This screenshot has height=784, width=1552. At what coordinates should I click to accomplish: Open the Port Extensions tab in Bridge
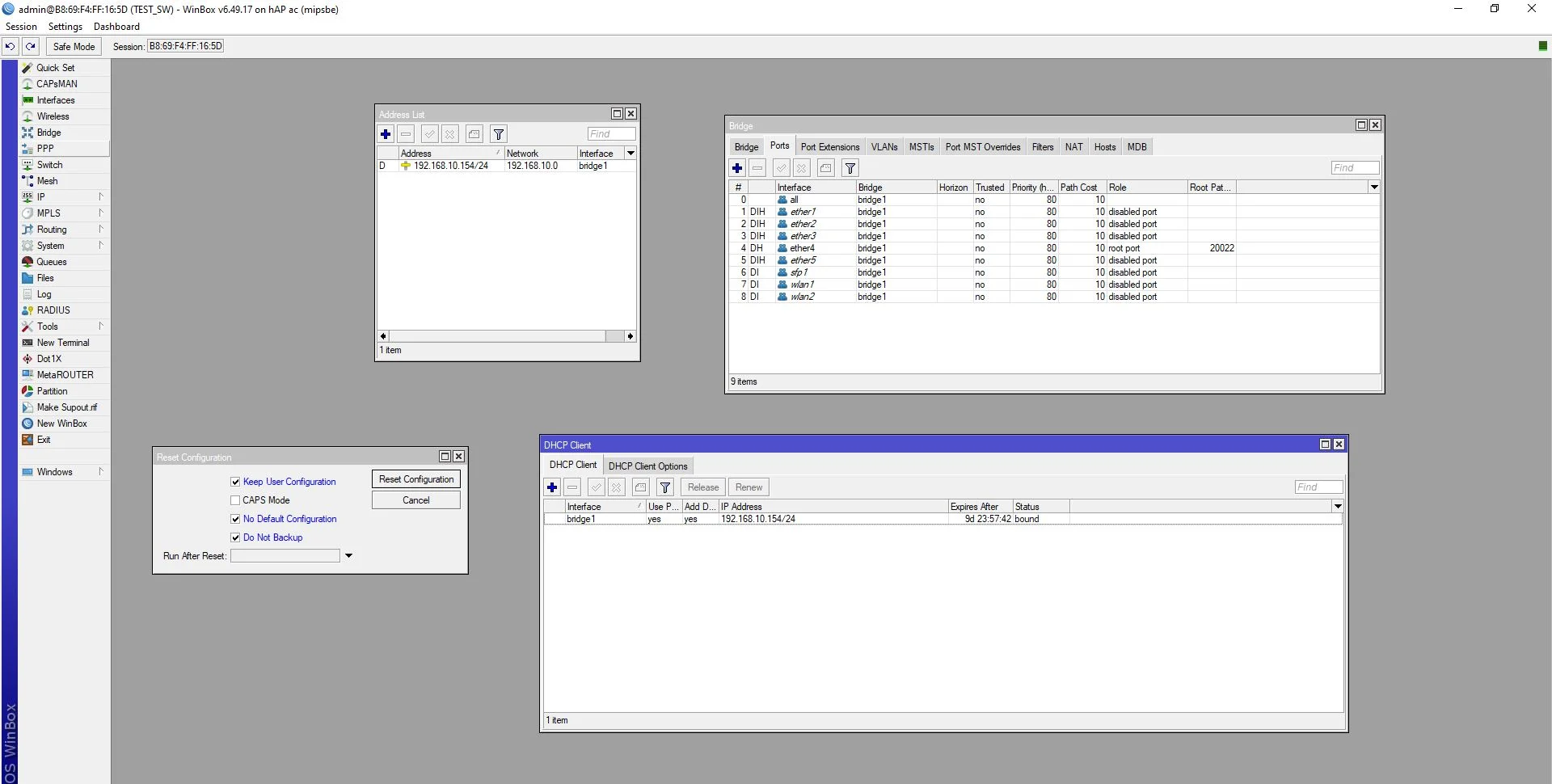coord(830,147)
